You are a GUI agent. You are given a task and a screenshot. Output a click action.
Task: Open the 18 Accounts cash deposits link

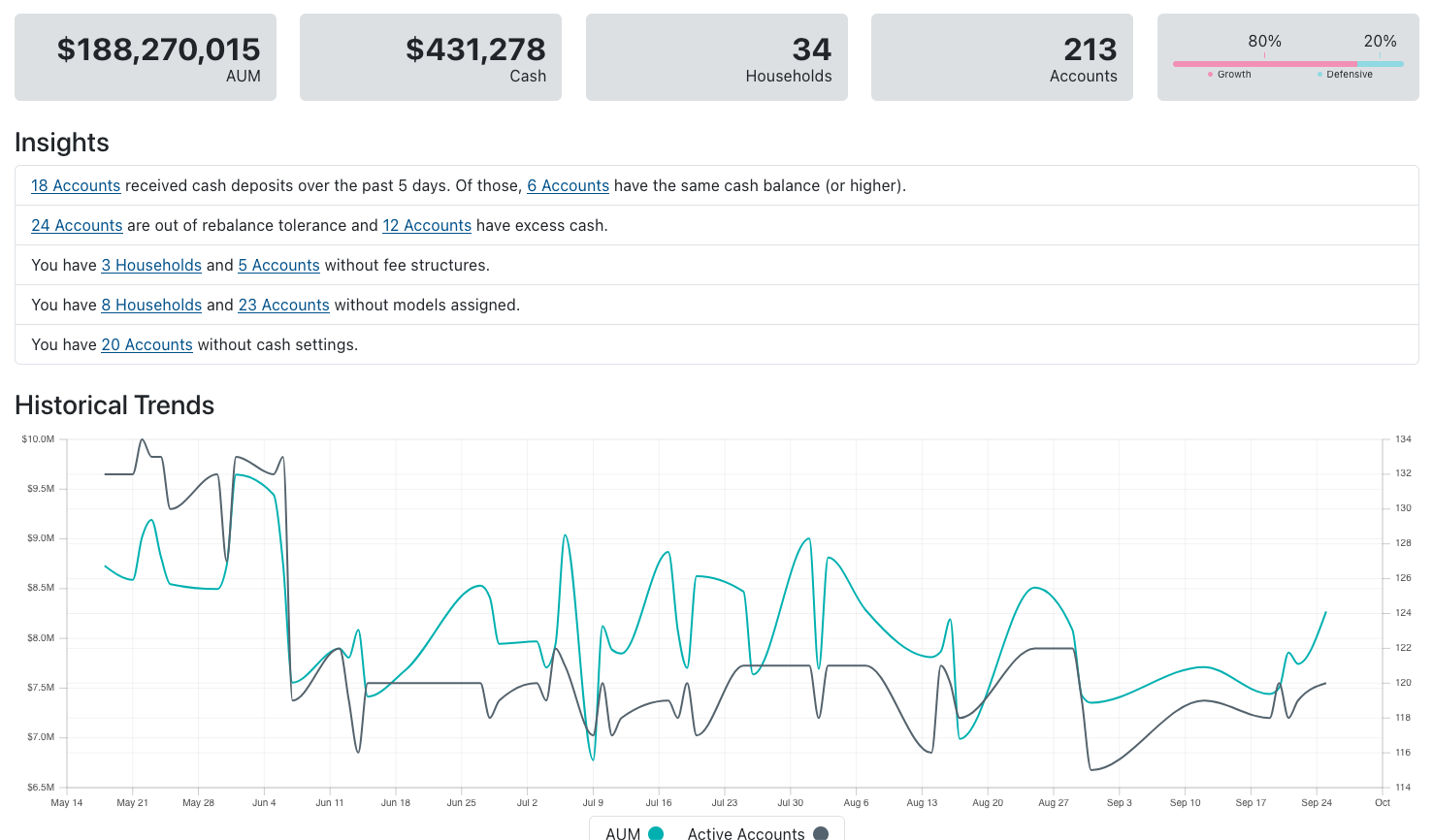tap(76, 185)
